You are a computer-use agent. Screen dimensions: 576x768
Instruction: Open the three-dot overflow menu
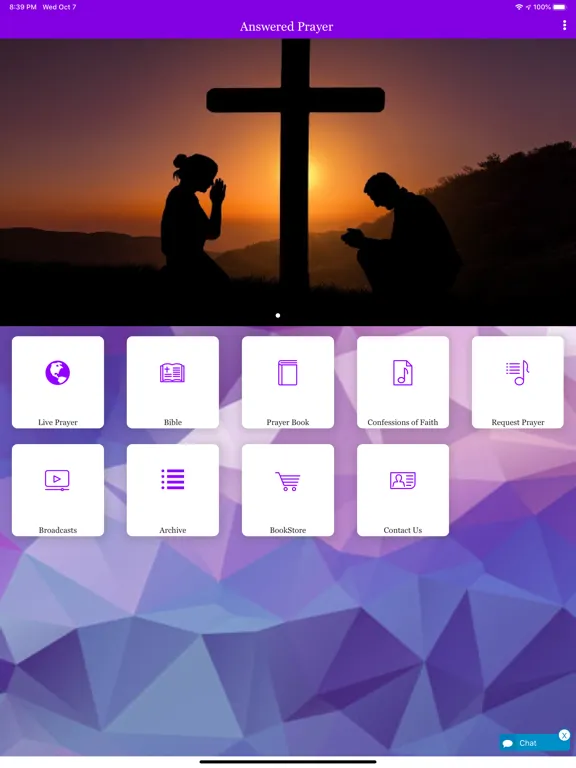[564, 26]
